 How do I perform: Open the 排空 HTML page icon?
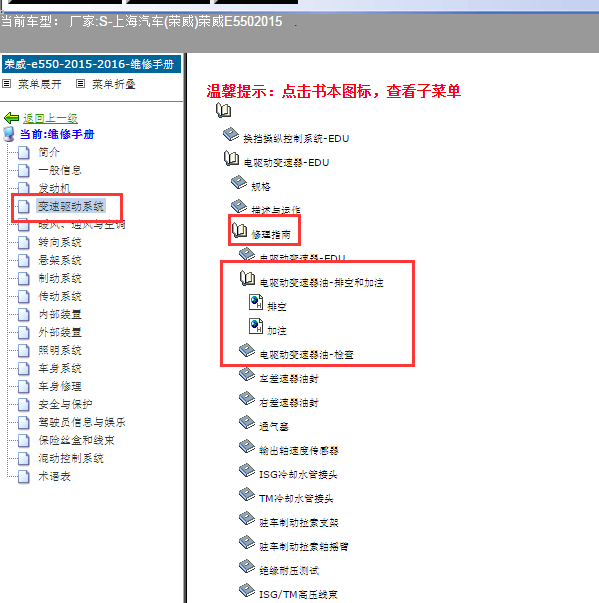[256, 302]
